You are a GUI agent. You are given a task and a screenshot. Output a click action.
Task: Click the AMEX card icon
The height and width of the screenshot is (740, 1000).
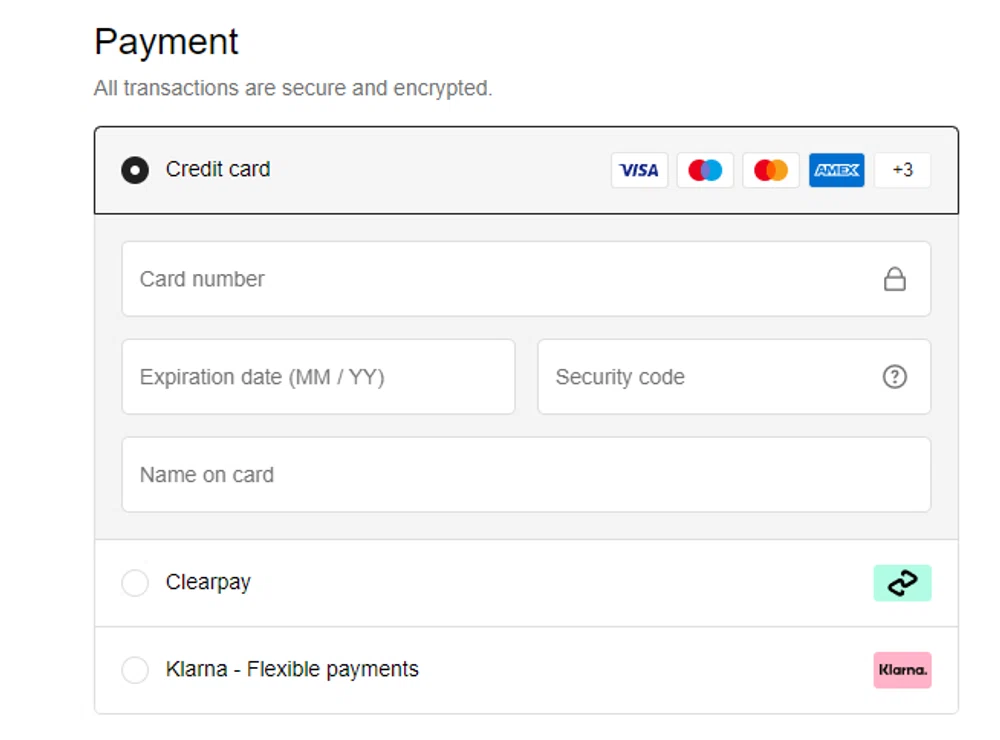pos(836,170)
